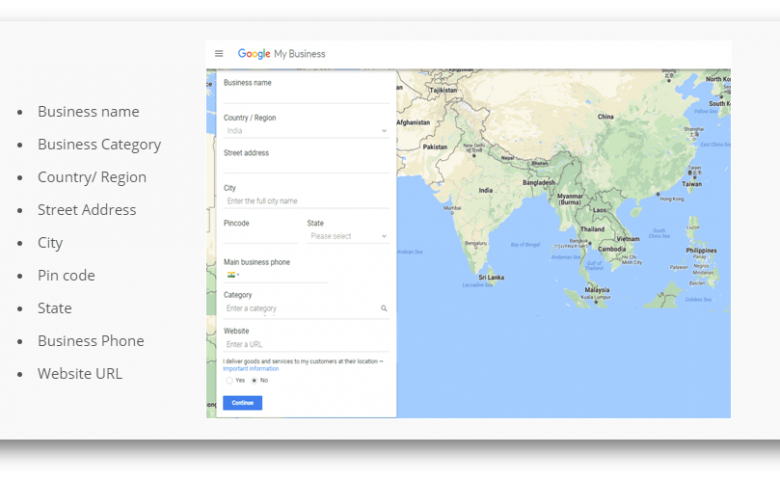Click the India flag phone country icon

(x=231, y=274)
